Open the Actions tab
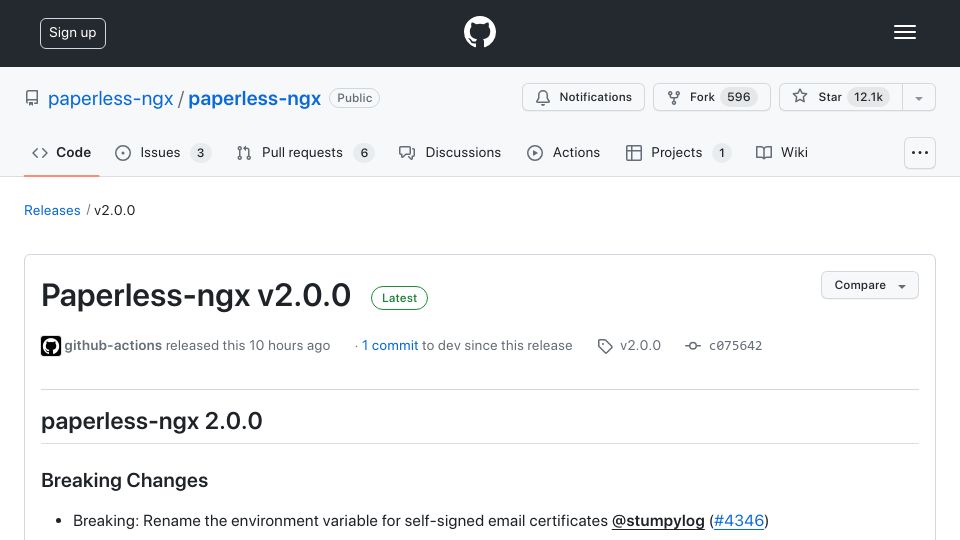 [x=563, y=152]
